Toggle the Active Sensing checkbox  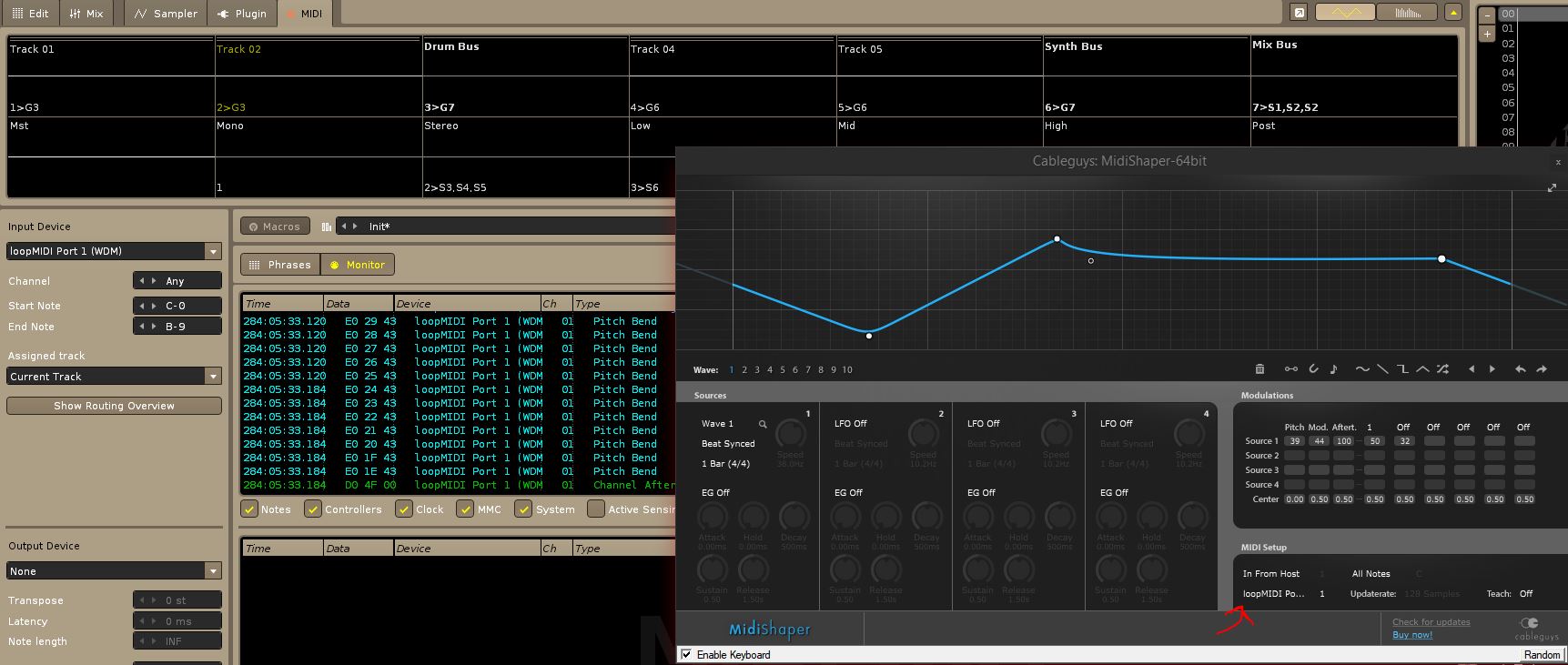point(596,509)
